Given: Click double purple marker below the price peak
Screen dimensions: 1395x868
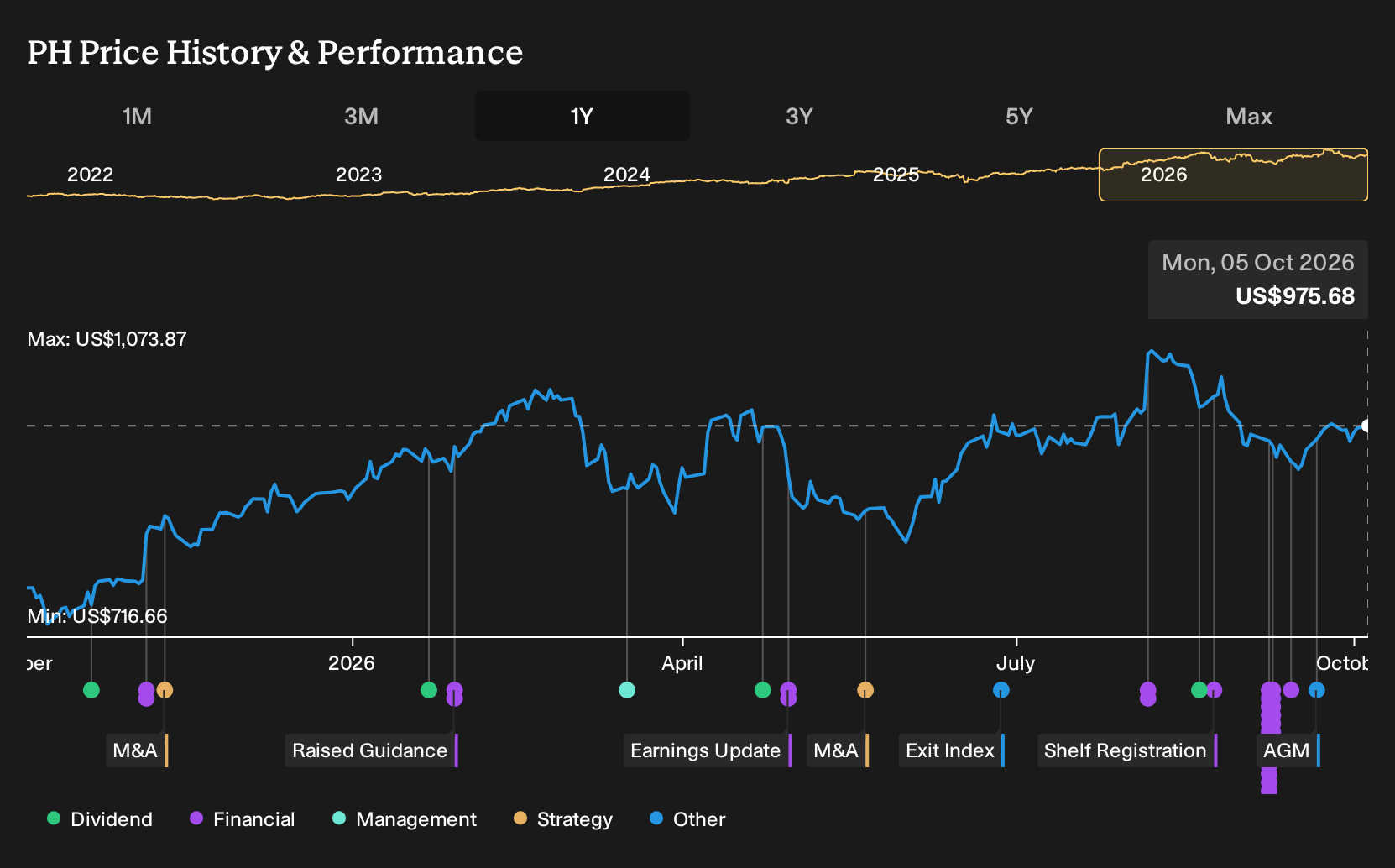Looking at the screenshot, I should click(1148, 694).
